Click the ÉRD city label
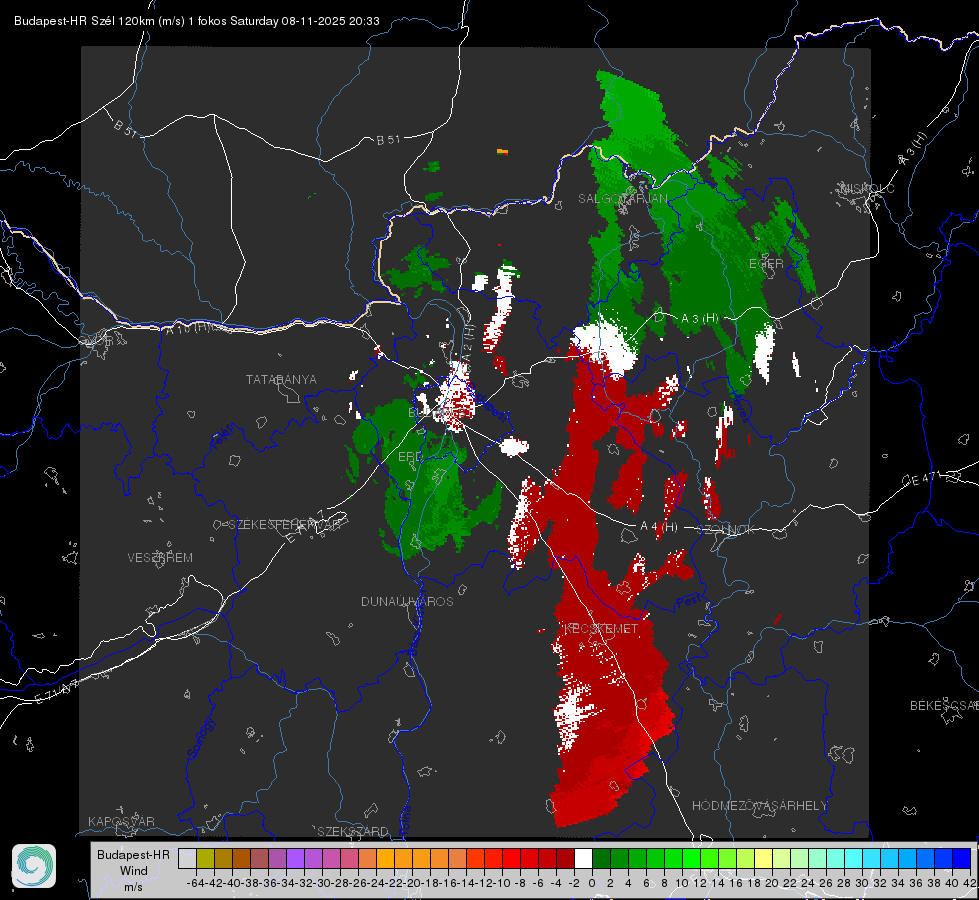Viewport: 979px width, 900px height. click(410, 457)
